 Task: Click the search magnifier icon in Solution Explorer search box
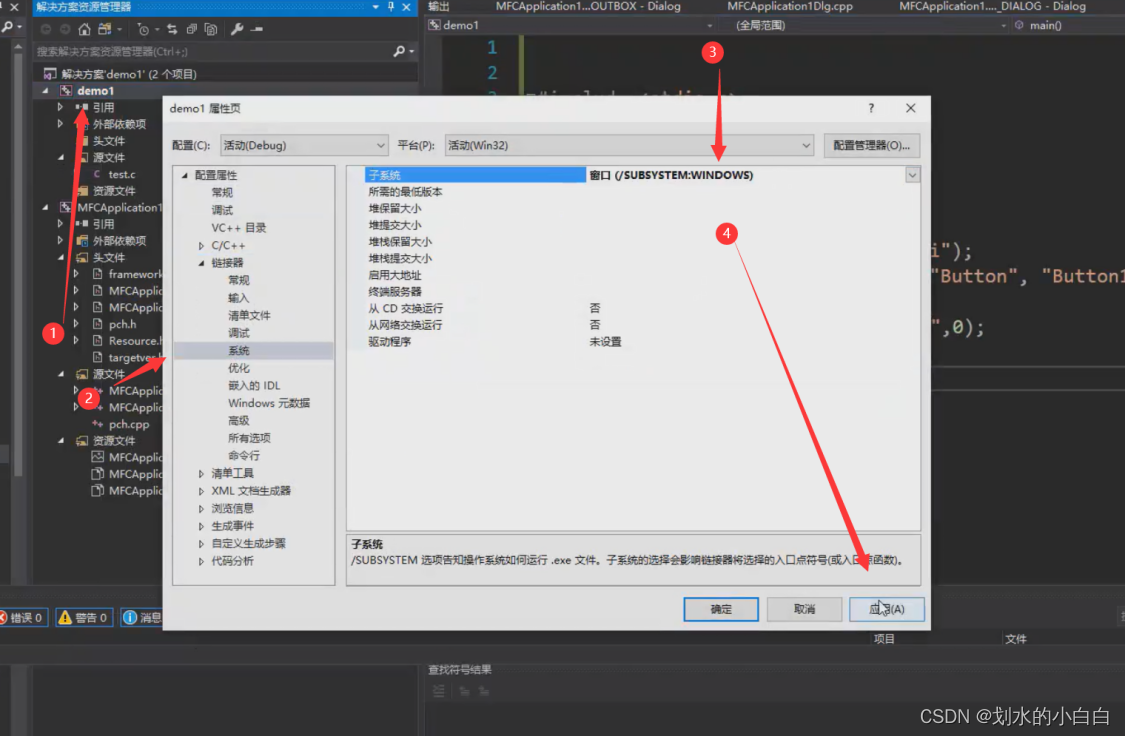399,52
